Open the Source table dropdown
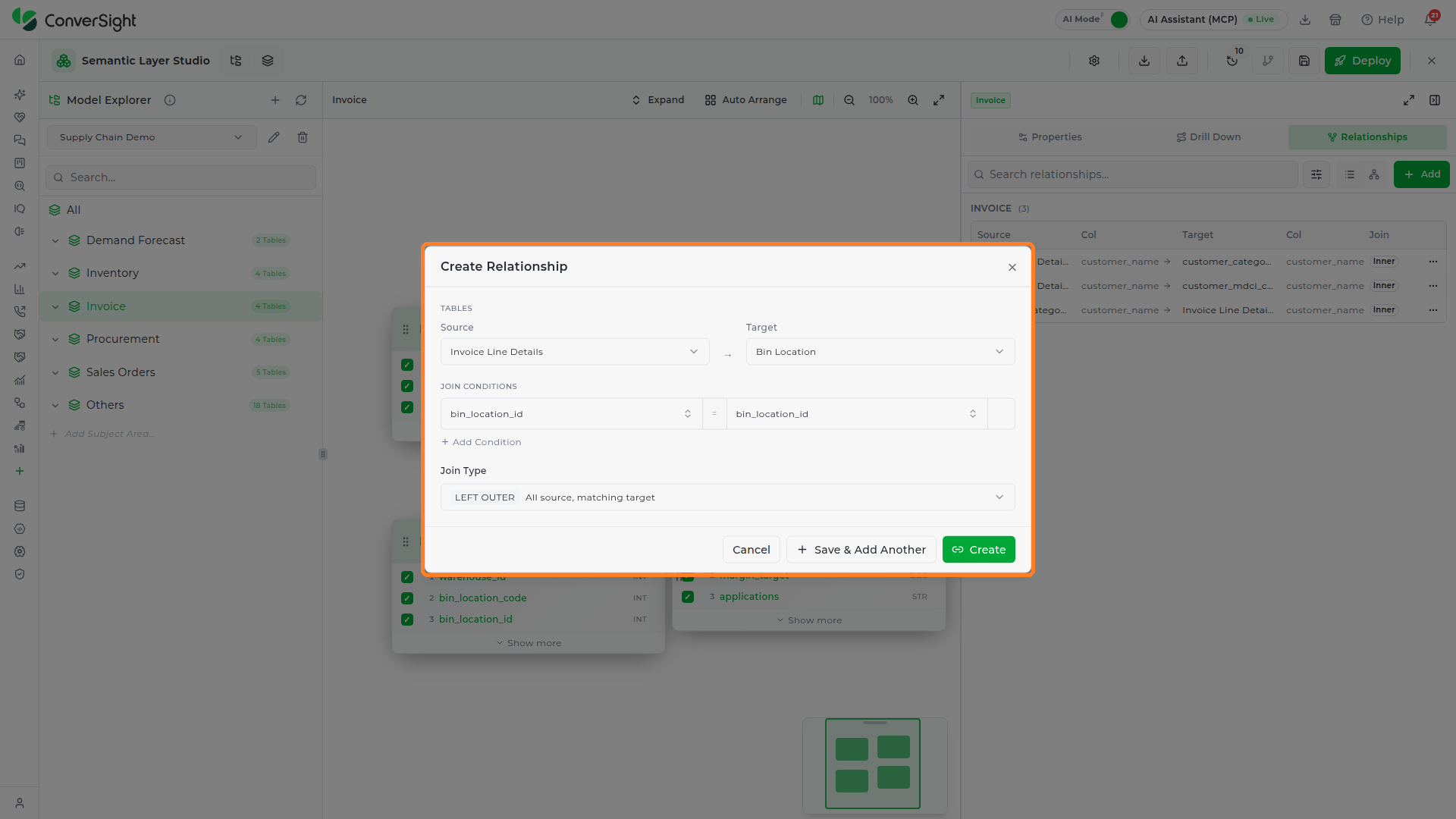This screenshot has height=819, width=1456. tap(575, 352)
